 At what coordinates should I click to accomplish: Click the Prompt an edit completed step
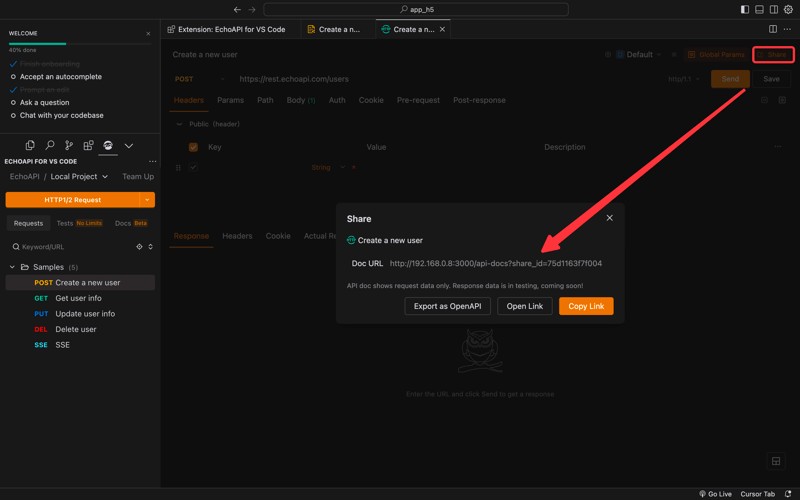44,90
